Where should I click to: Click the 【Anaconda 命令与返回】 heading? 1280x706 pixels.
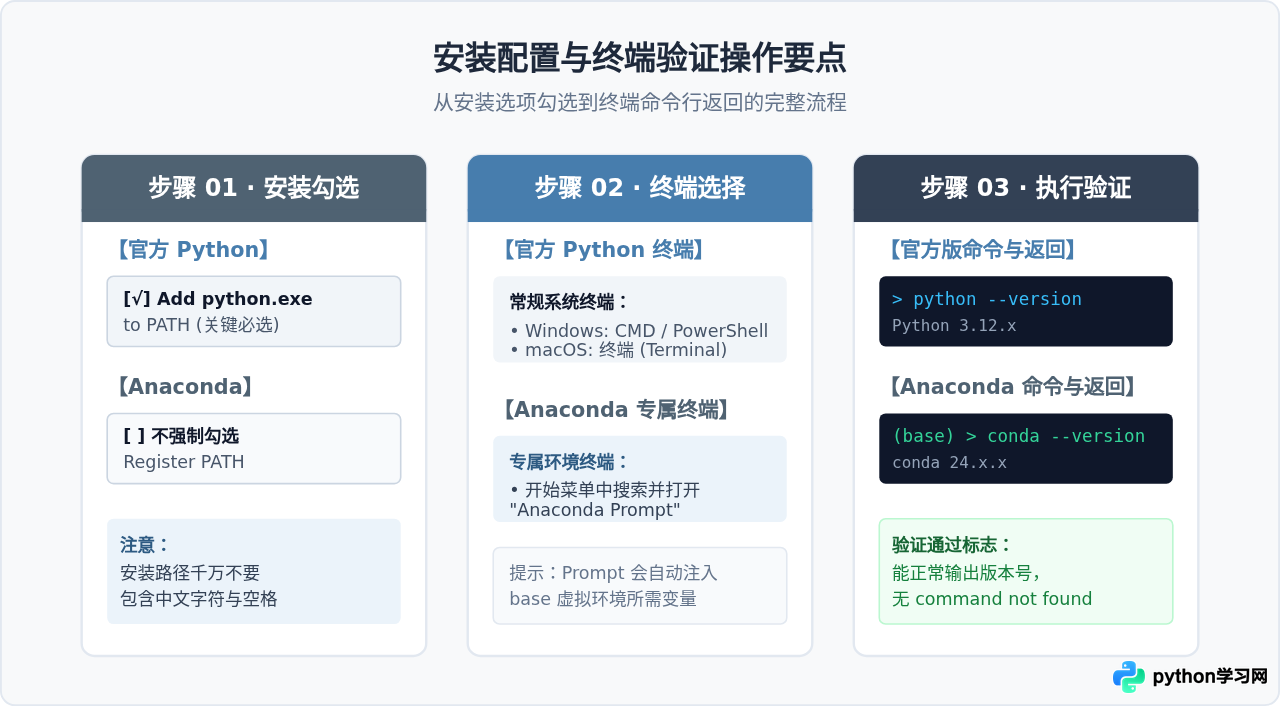point(1014,387)
